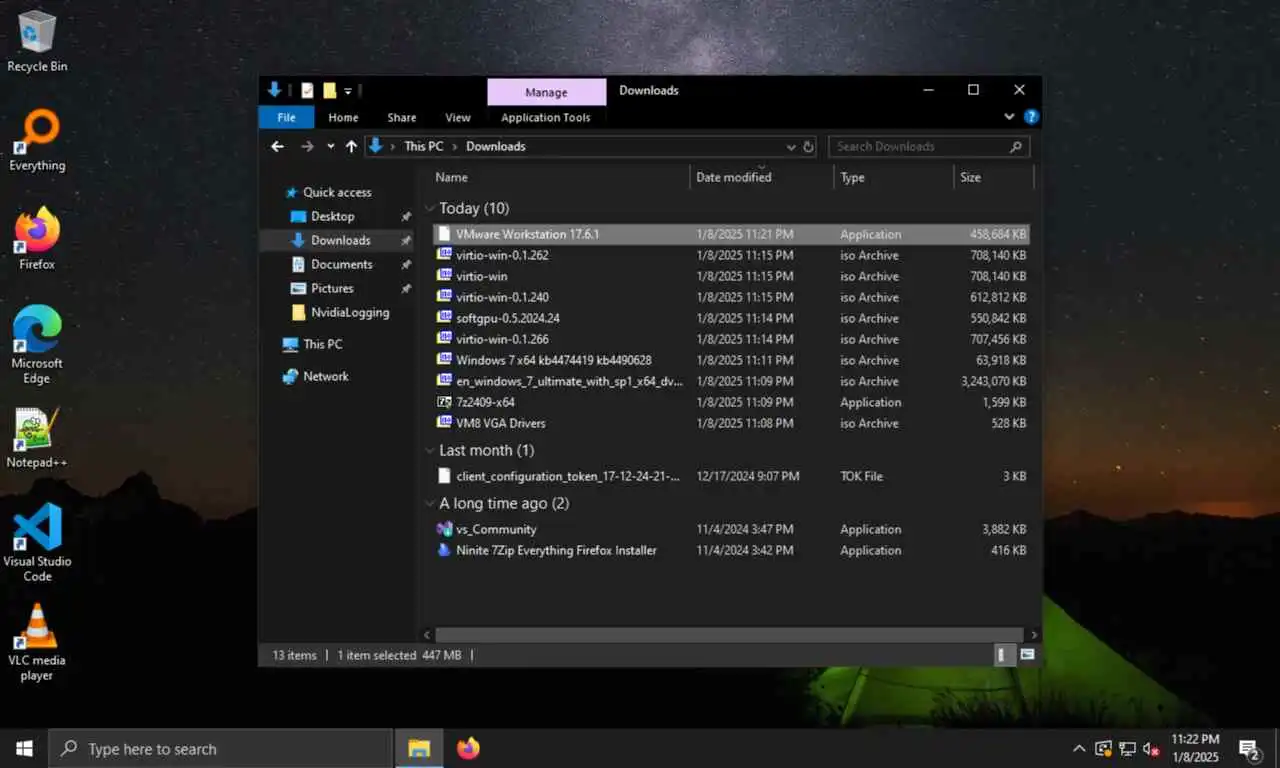The height and width of the screenshot is (768, 1280).
Task: Open the Notepad++ desktop shortcut
Action: tap(37, 437)
